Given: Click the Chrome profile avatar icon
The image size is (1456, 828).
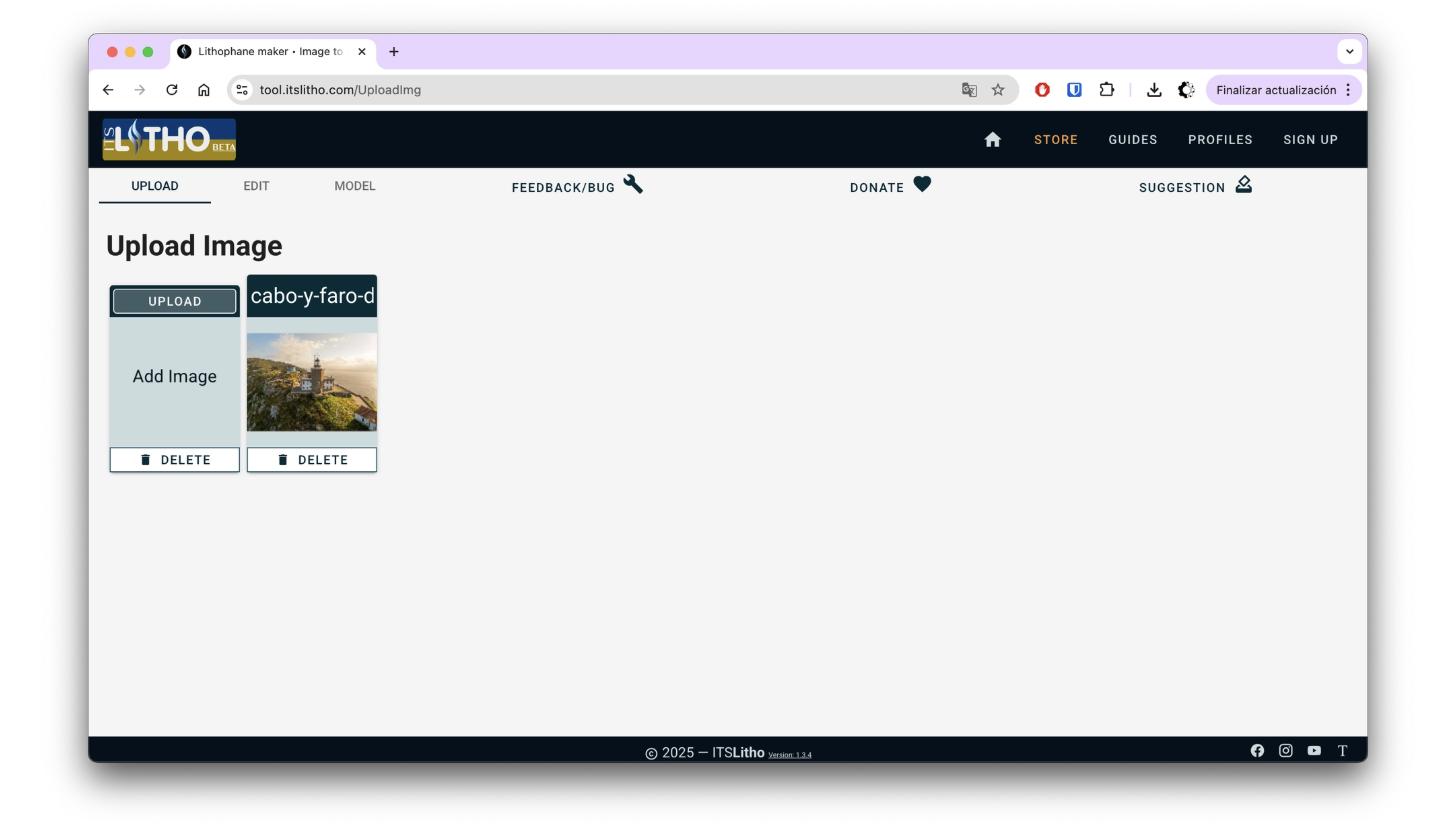Looking at the screenshot, I should tap(1186, 90).
